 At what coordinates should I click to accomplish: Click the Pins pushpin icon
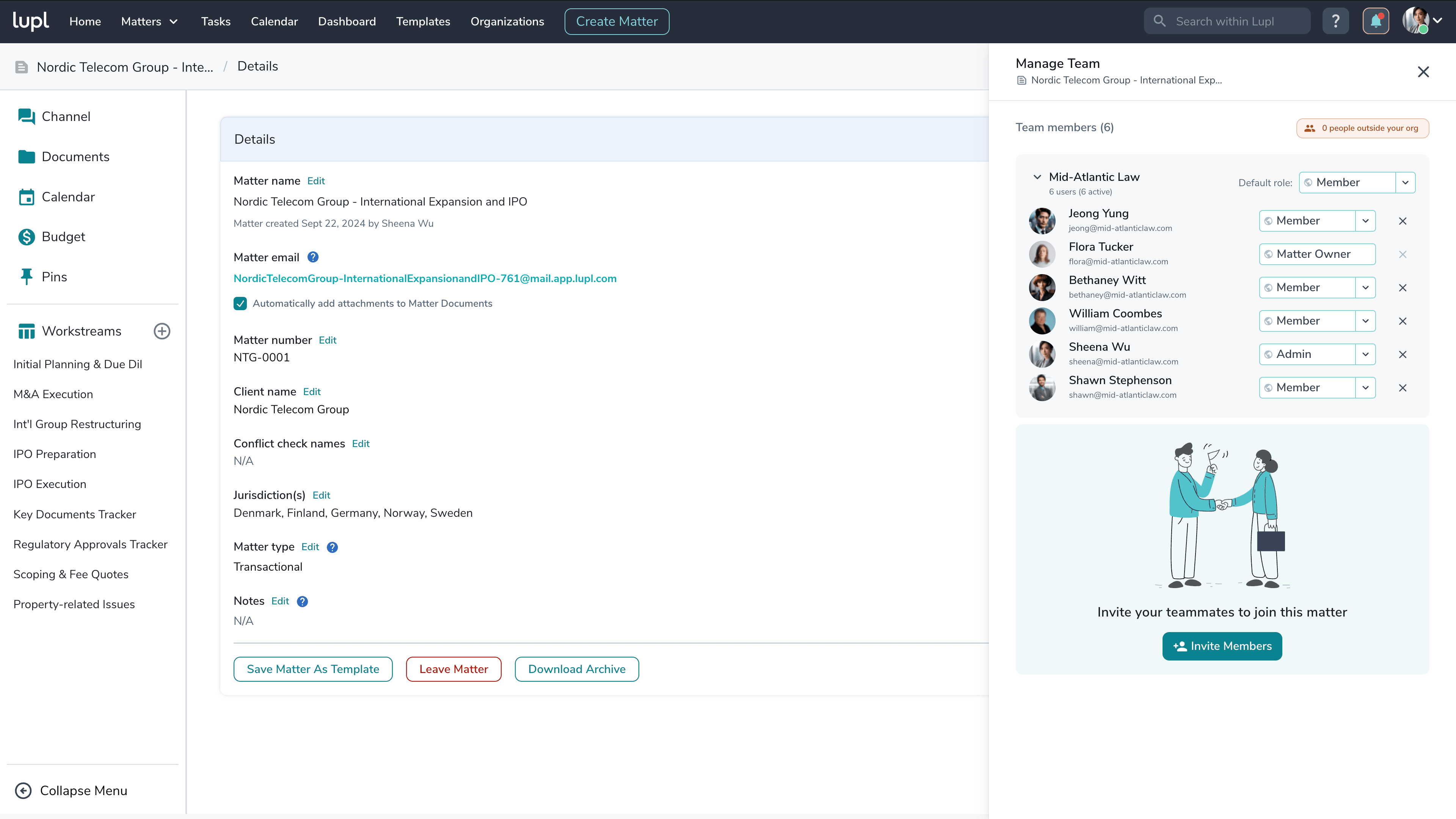click(x=26, y=277)
